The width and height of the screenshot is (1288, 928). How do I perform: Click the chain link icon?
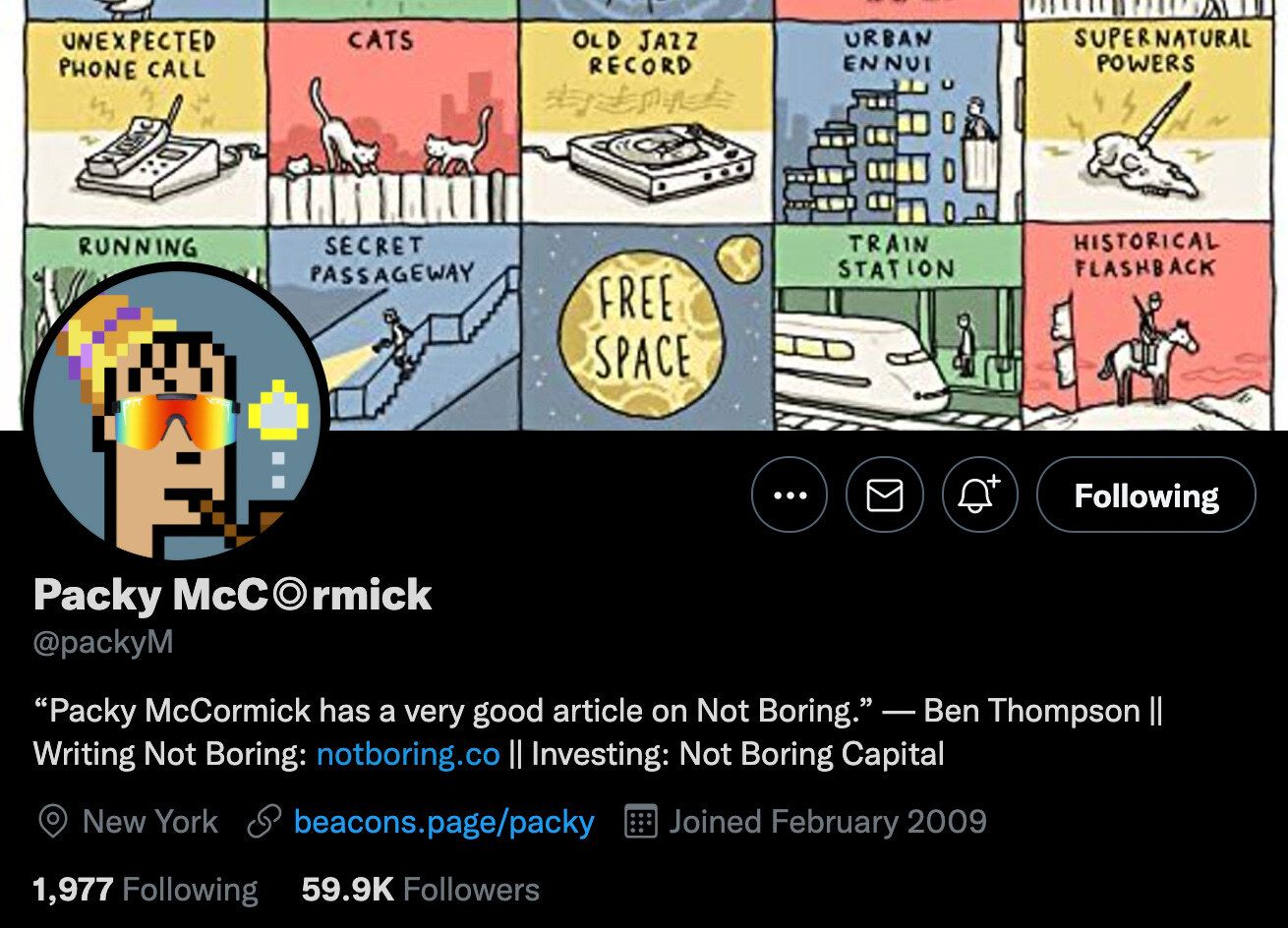(x=263, y=822)
